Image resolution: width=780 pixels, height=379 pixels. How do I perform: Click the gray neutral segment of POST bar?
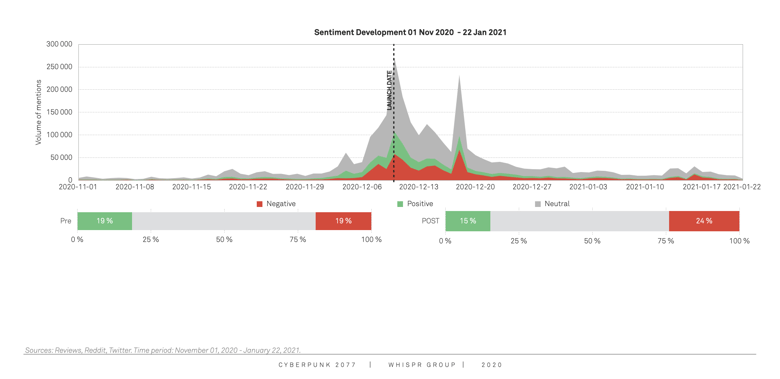580,221
